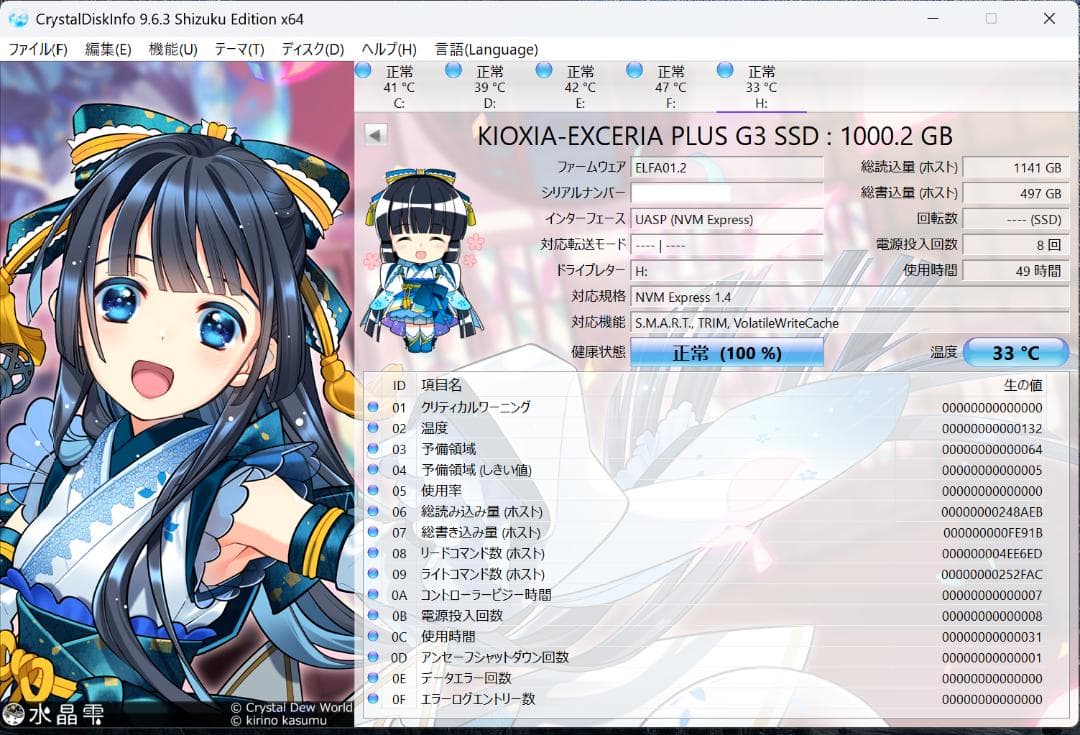Select the 温度 row in the S.M.A.R.T. list

pyautogui.click(x=600, y=428)
